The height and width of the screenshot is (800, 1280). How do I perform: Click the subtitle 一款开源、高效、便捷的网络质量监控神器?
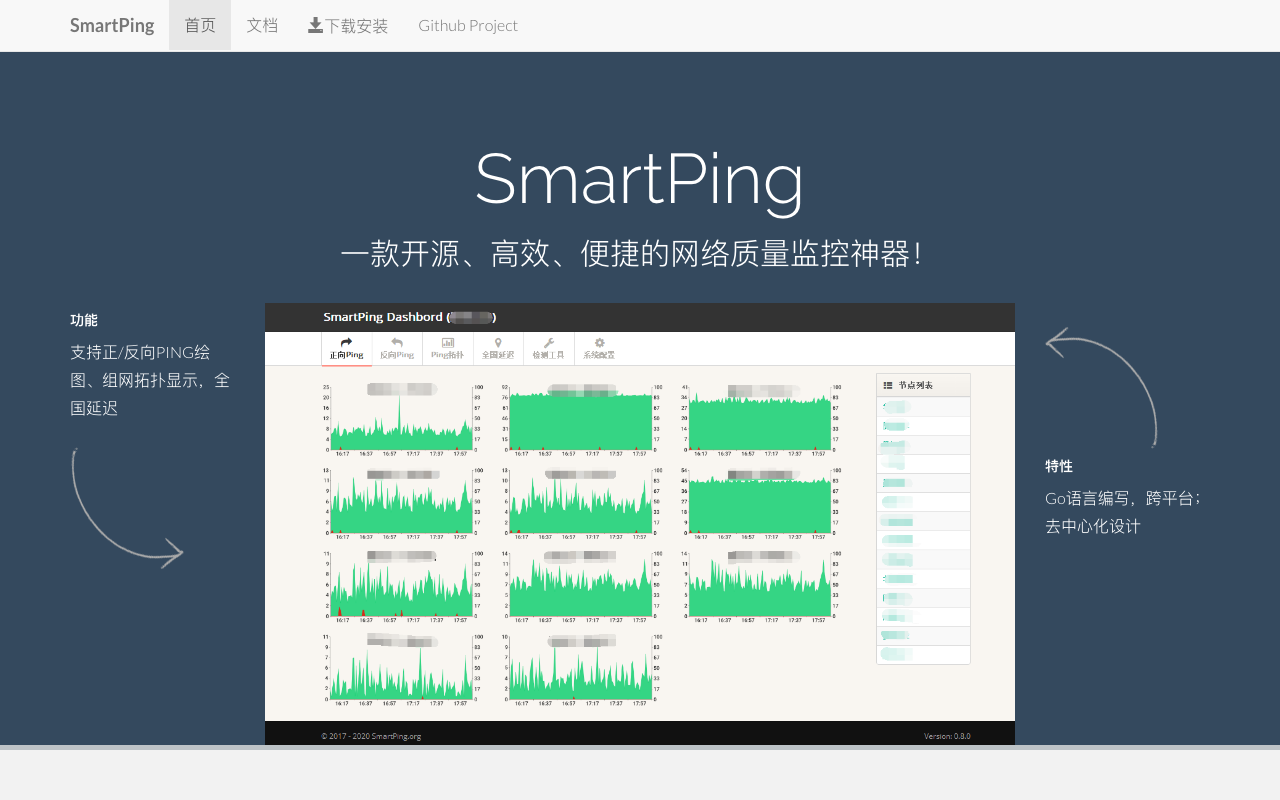pos(631,254)
